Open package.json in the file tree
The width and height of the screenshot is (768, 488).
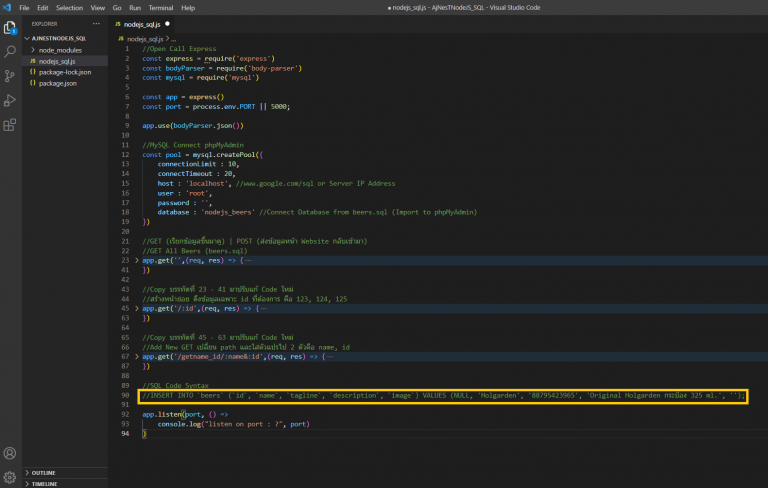pos(57,83)
